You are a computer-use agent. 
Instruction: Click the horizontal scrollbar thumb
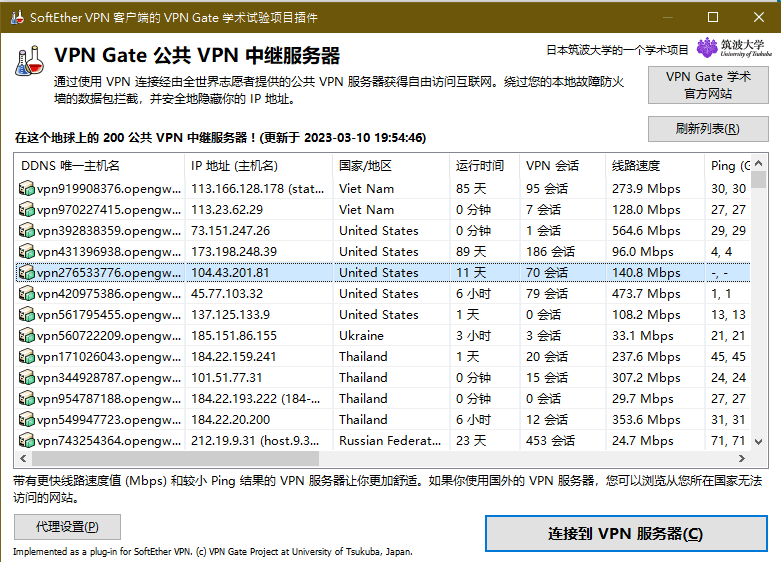175,458
